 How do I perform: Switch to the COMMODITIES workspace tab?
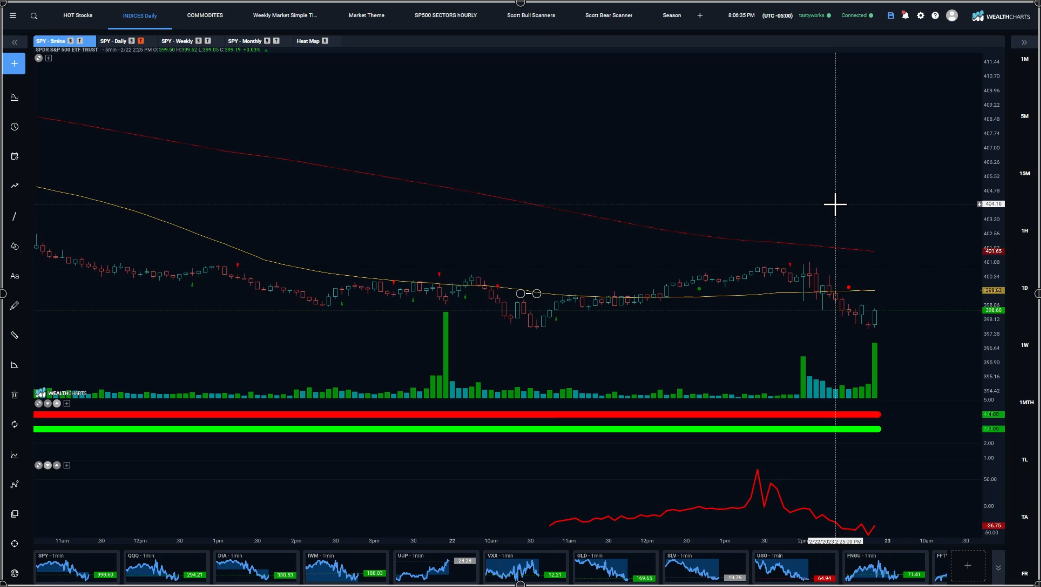[x=204, y=15]
